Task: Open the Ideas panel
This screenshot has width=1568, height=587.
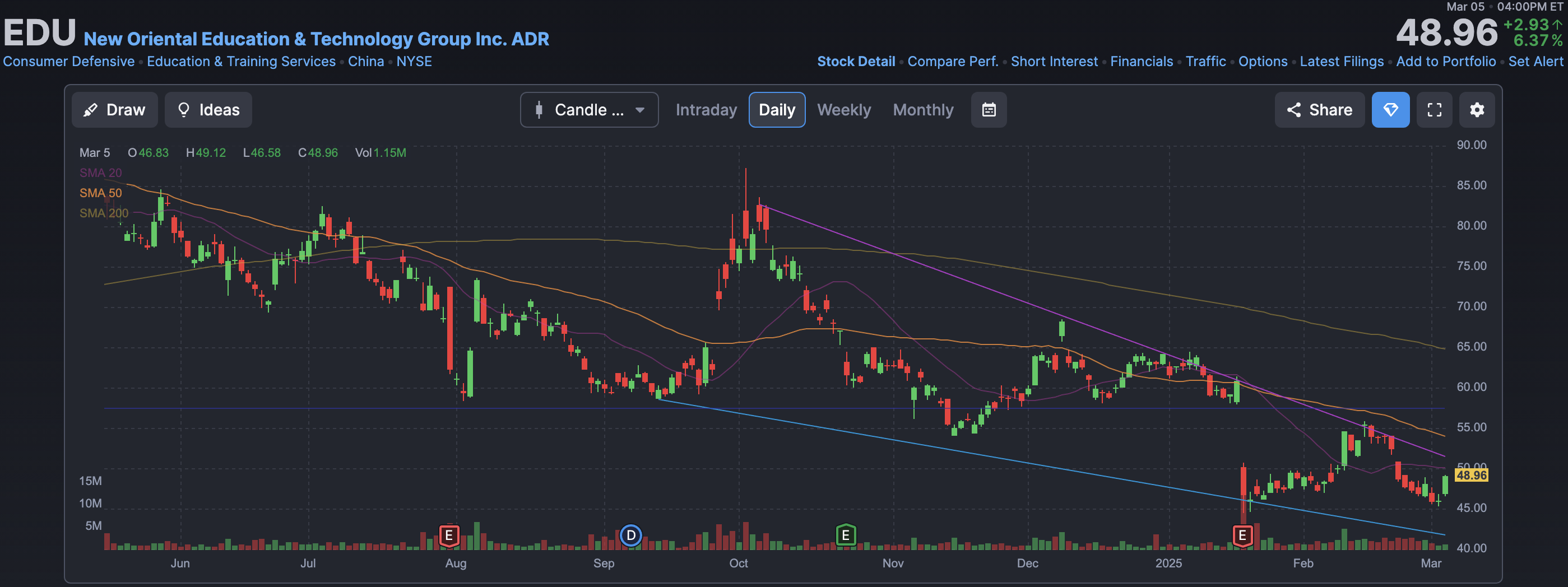Action: coord(208,109)
